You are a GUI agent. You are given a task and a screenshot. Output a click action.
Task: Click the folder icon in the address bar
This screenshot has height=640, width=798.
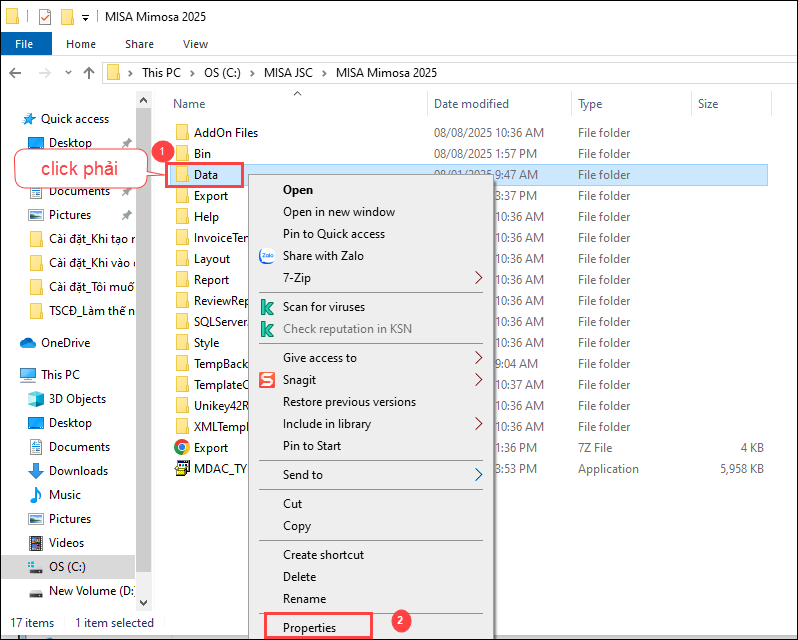point(113,73)
